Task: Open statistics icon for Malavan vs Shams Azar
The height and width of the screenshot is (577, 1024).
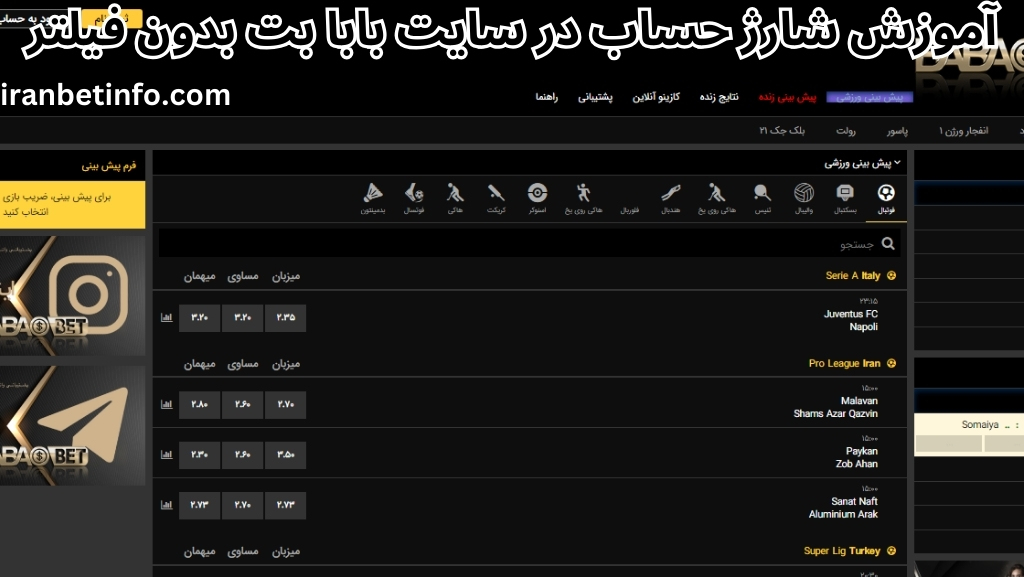Action: [x=167, y=404]
